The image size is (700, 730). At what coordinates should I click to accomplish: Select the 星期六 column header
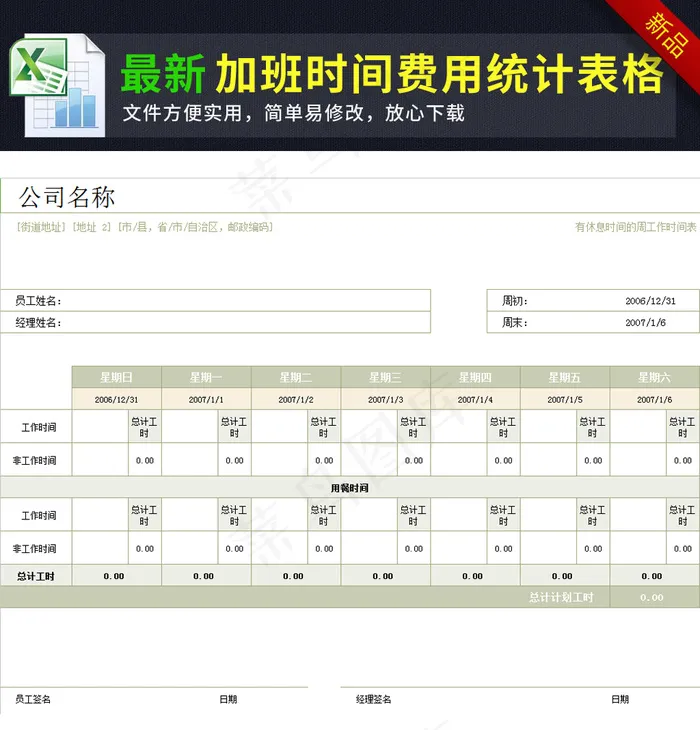(655, 377)
